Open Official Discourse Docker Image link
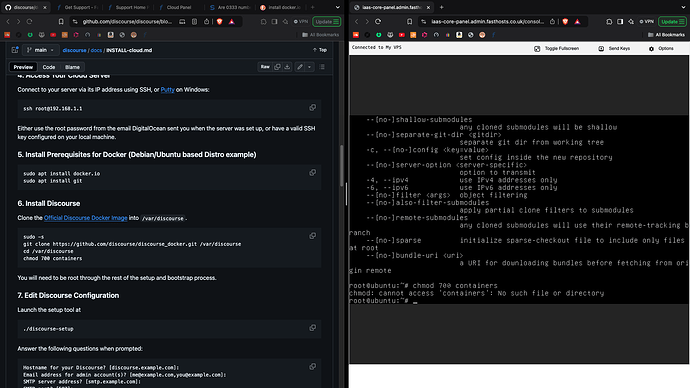The image size is (690, 388). click(x=85, y=218)
